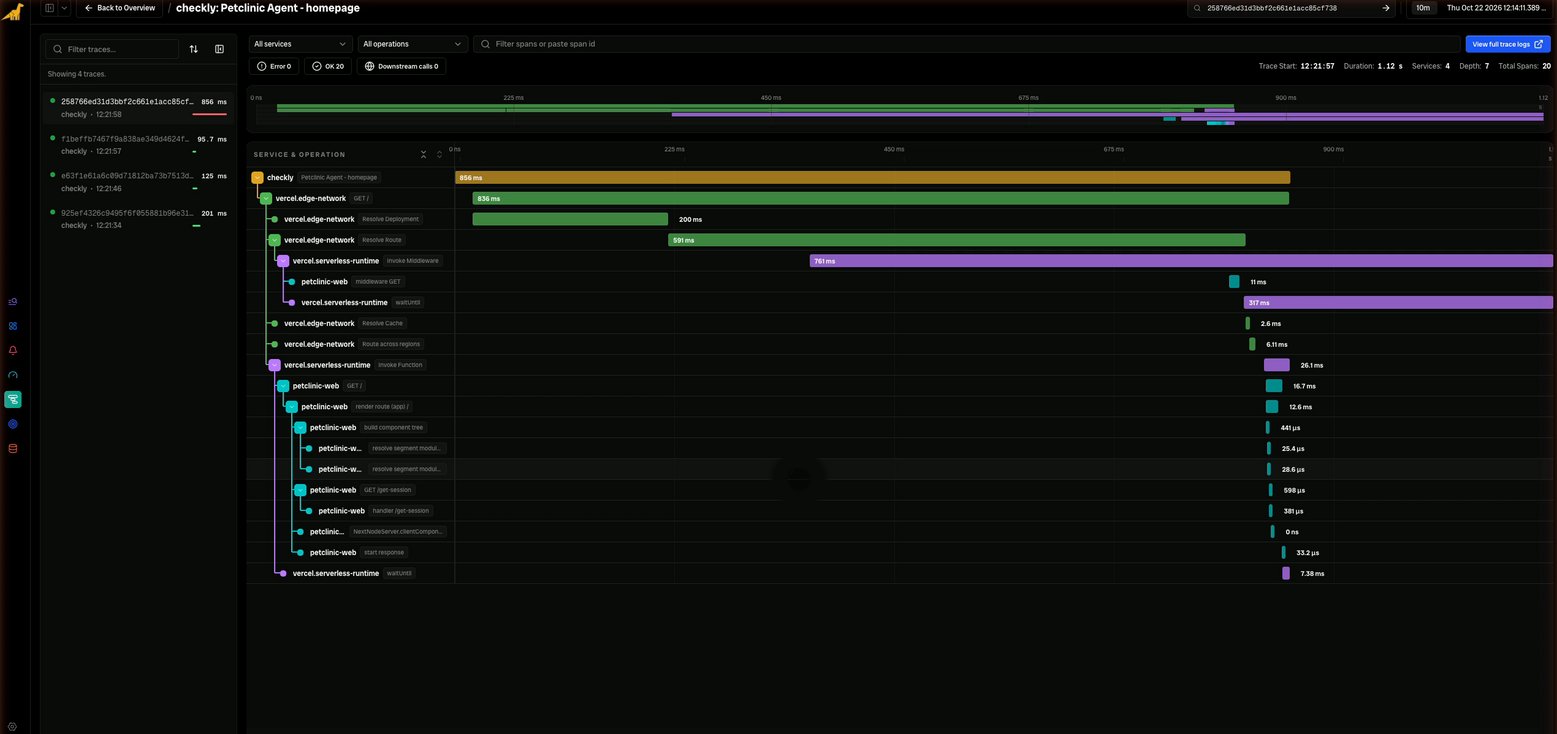
Task: Expand all spans up-down chevron icon
Action: (x=439, y=154)
